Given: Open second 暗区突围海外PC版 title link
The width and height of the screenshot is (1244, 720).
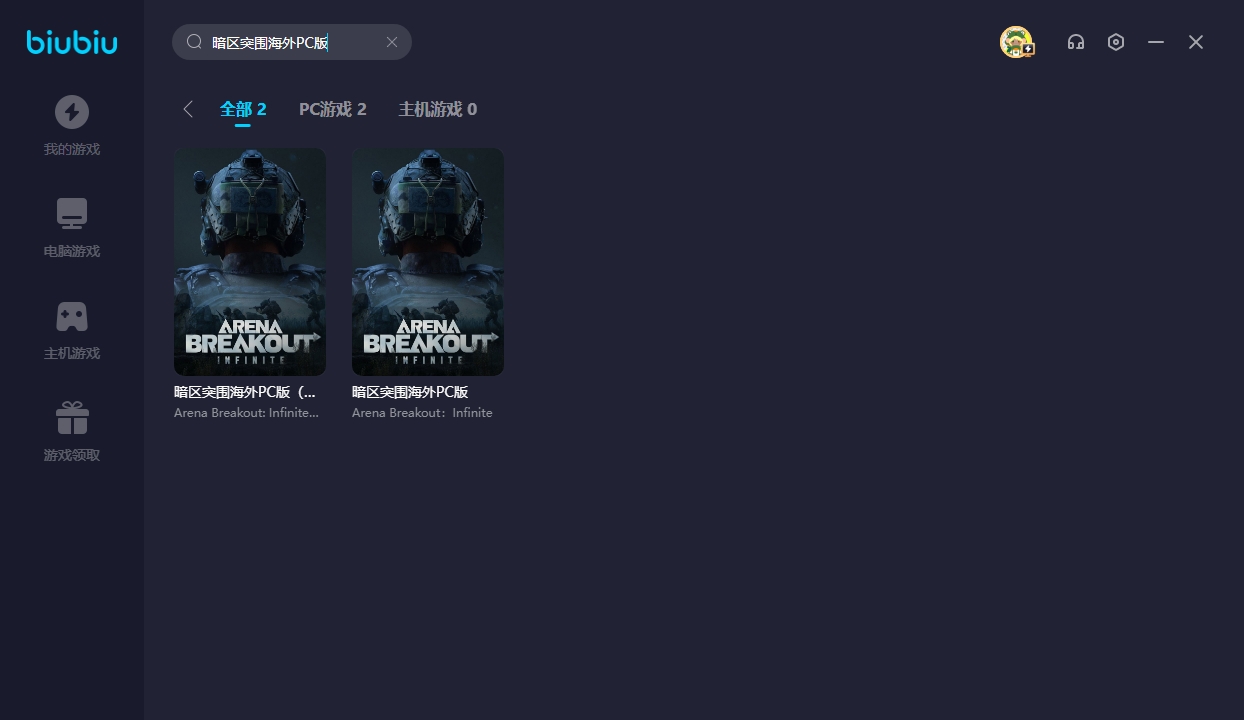Looking at the screenshot, I should click(410, 392).
